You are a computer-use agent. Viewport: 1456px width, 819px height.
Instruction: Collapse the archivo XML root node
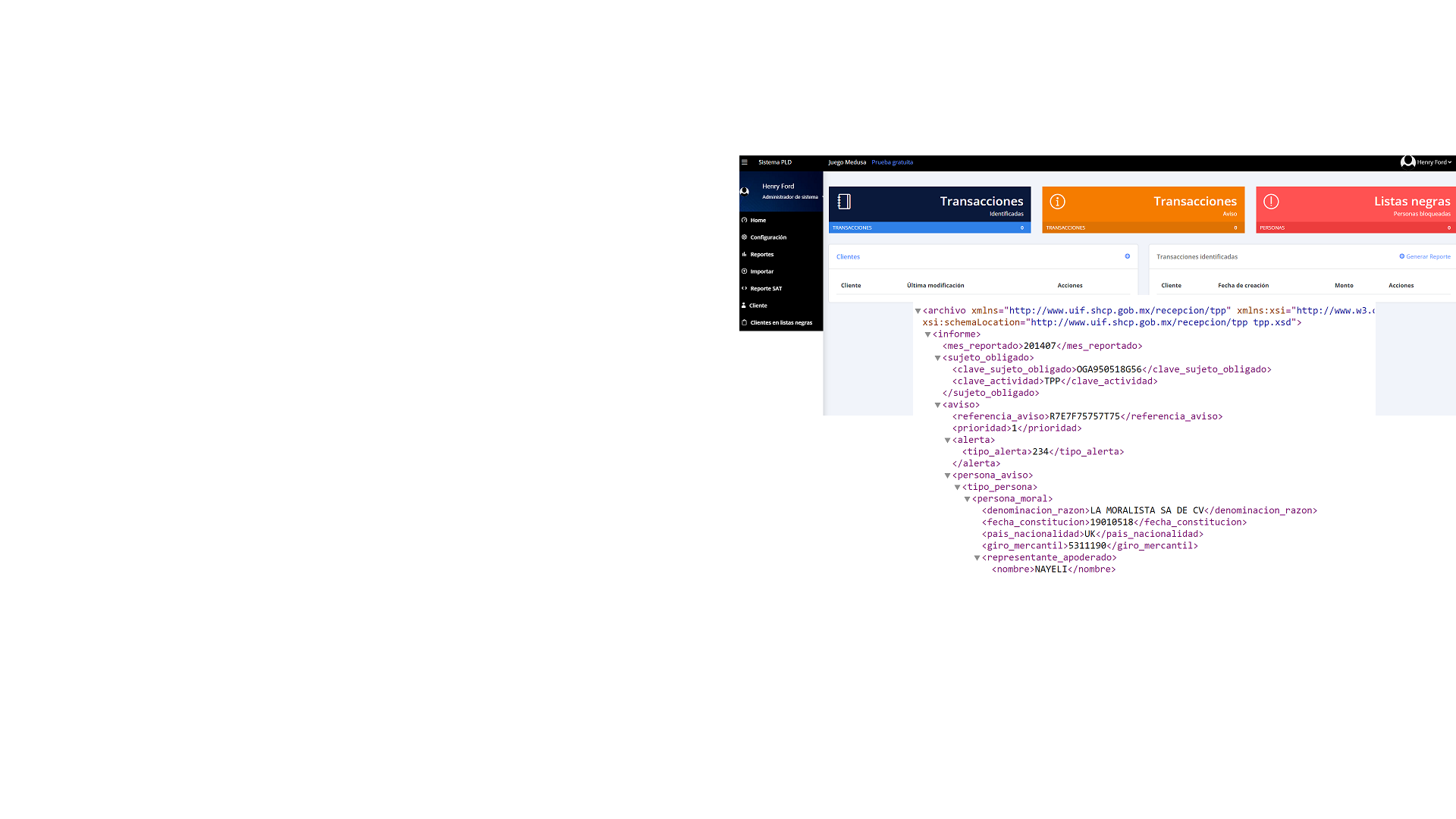click(x=918, y=311)
